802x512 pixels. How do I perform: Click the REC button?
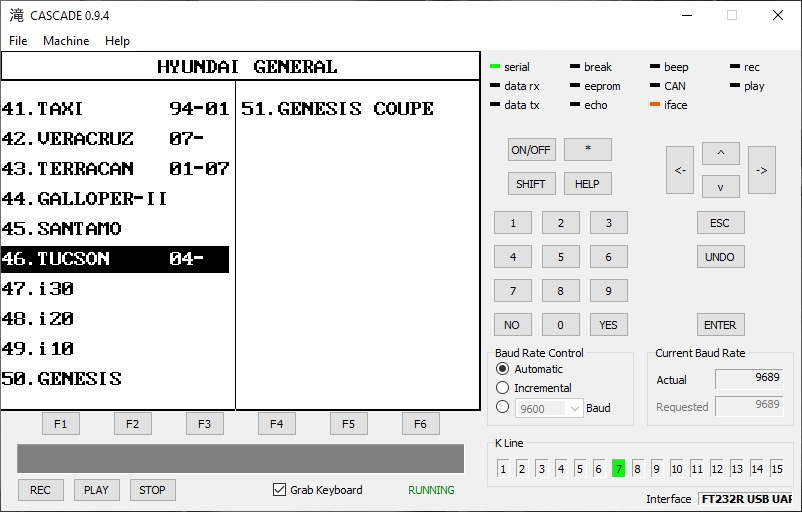click(x=40, y=489)
